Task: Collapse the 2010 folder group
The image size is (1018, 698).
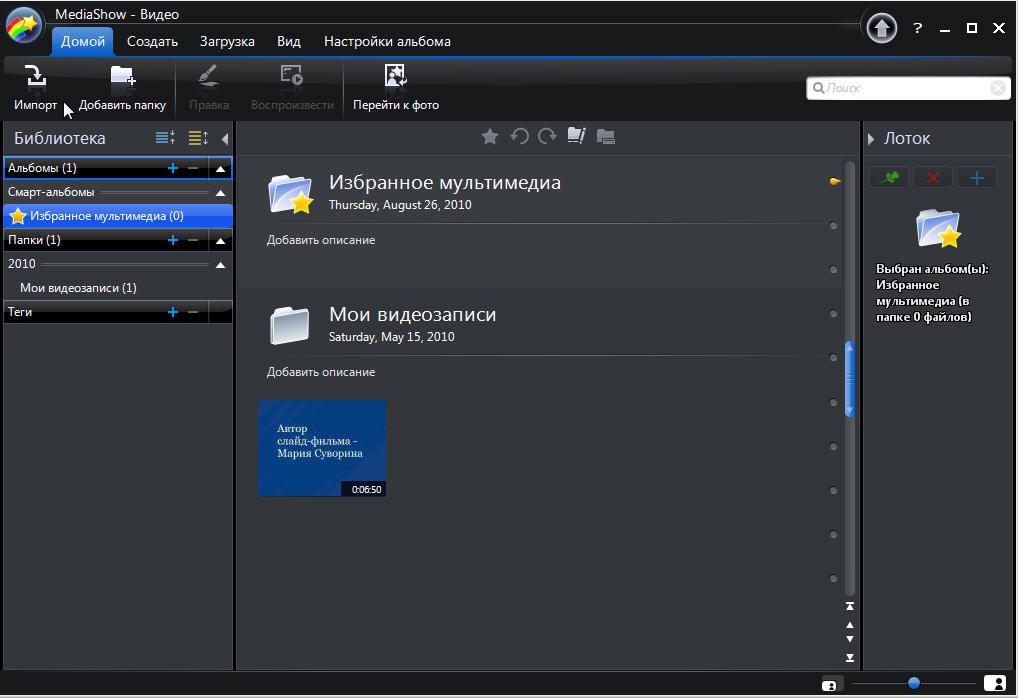Action: 220,264
